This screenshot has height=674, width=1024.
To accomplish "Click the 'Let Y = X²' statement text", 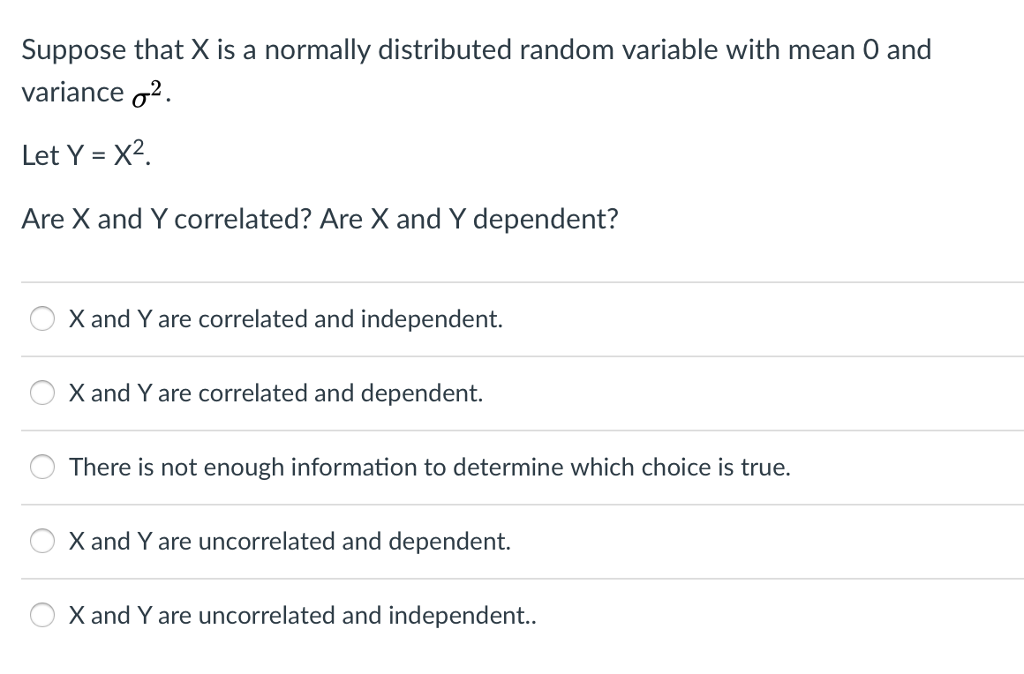I will click(84, 155).
